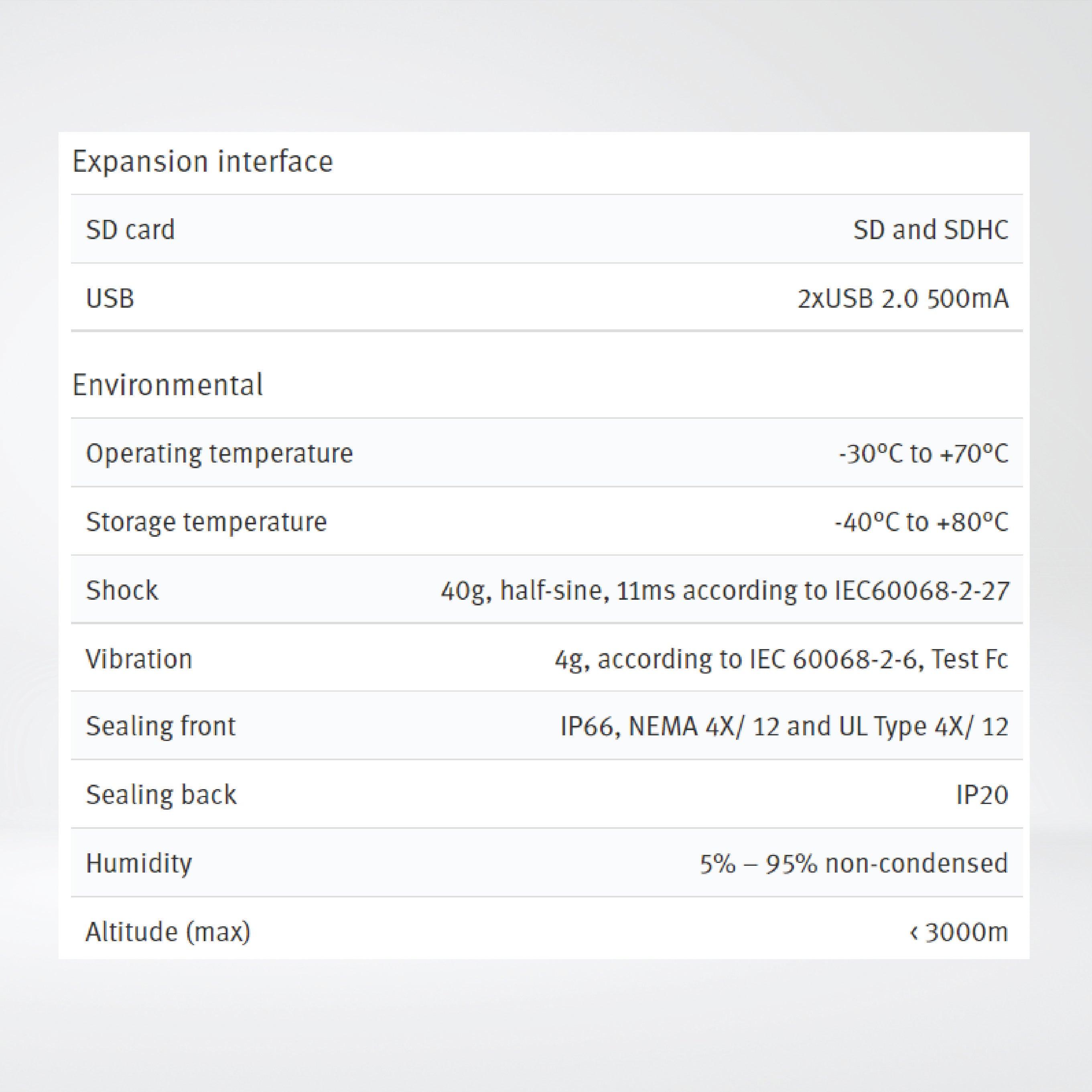The width and height of the screenshot is (1092, 1092).
Task: Select the -30°C to +70°C value
Action: [x=923, y=453]
